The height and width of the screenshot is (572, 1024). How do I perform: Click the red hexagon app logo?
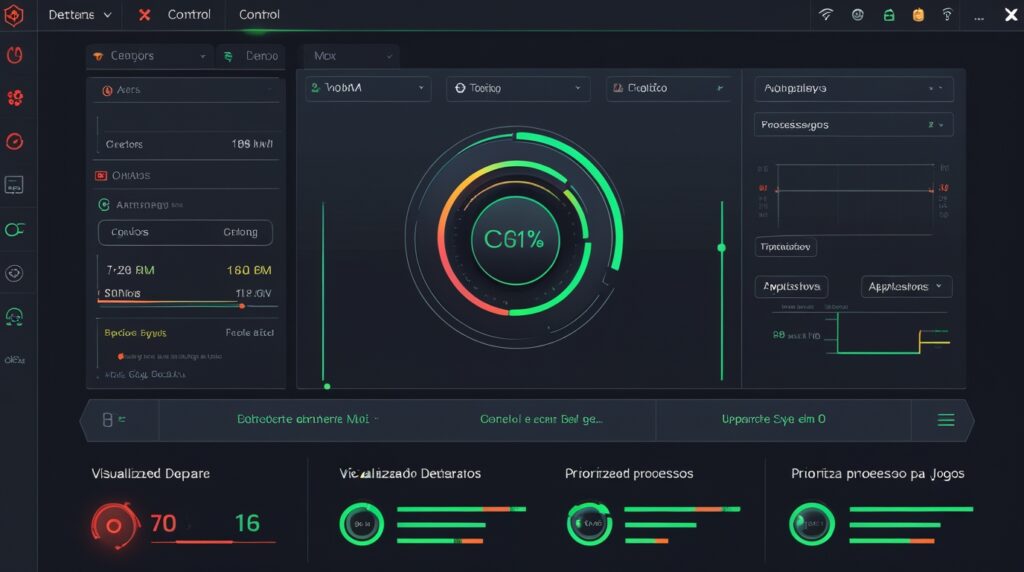[14, 15]
